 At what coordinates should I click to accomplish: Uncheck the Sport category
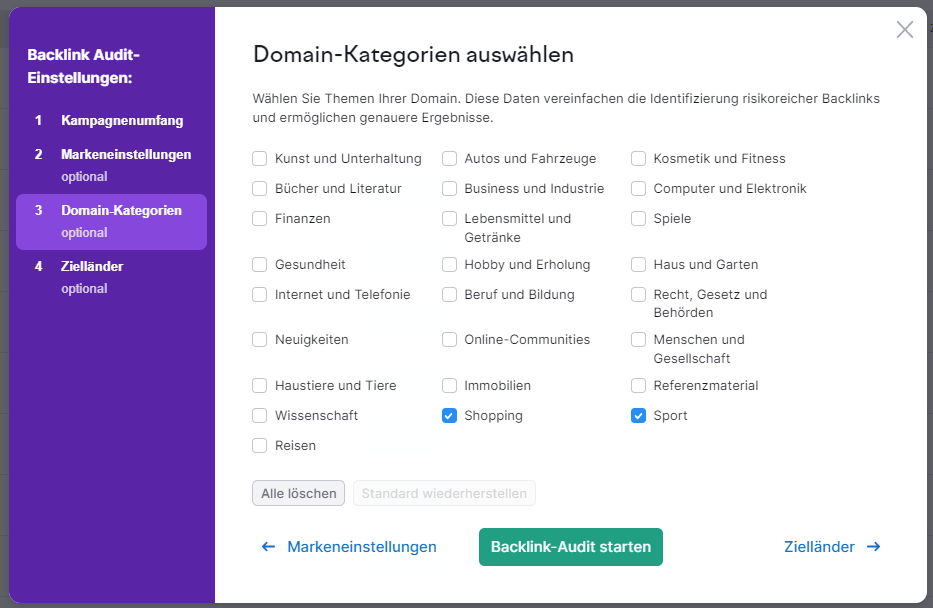[638, 415]
